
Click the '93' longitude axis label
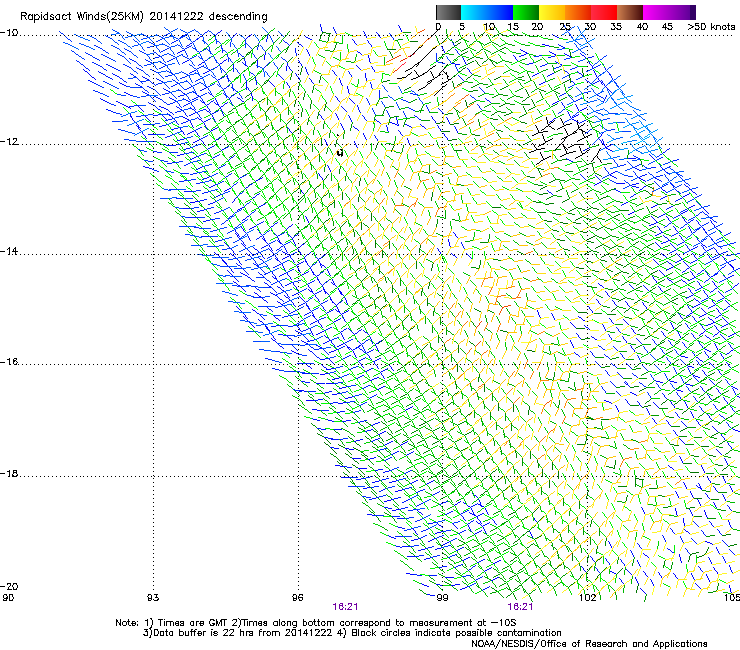tap(153, 598)
